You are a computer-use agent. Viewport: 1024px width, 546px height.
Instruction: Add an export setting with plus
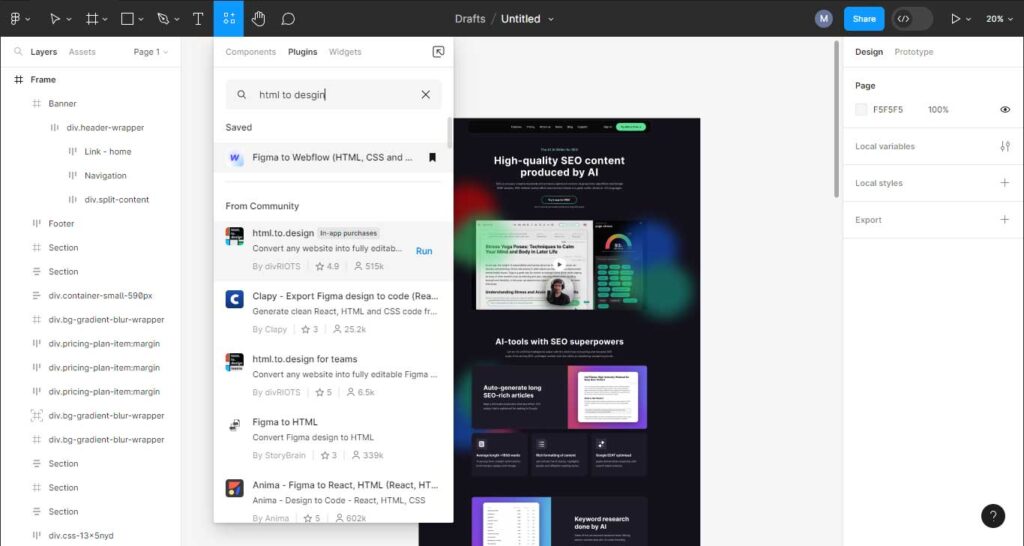point(1004,219)
